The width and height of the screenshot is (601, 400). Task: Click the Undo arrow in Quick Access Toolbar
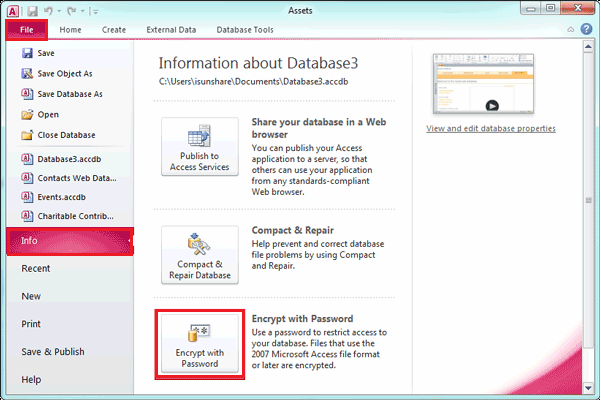(x=48, y=11)
